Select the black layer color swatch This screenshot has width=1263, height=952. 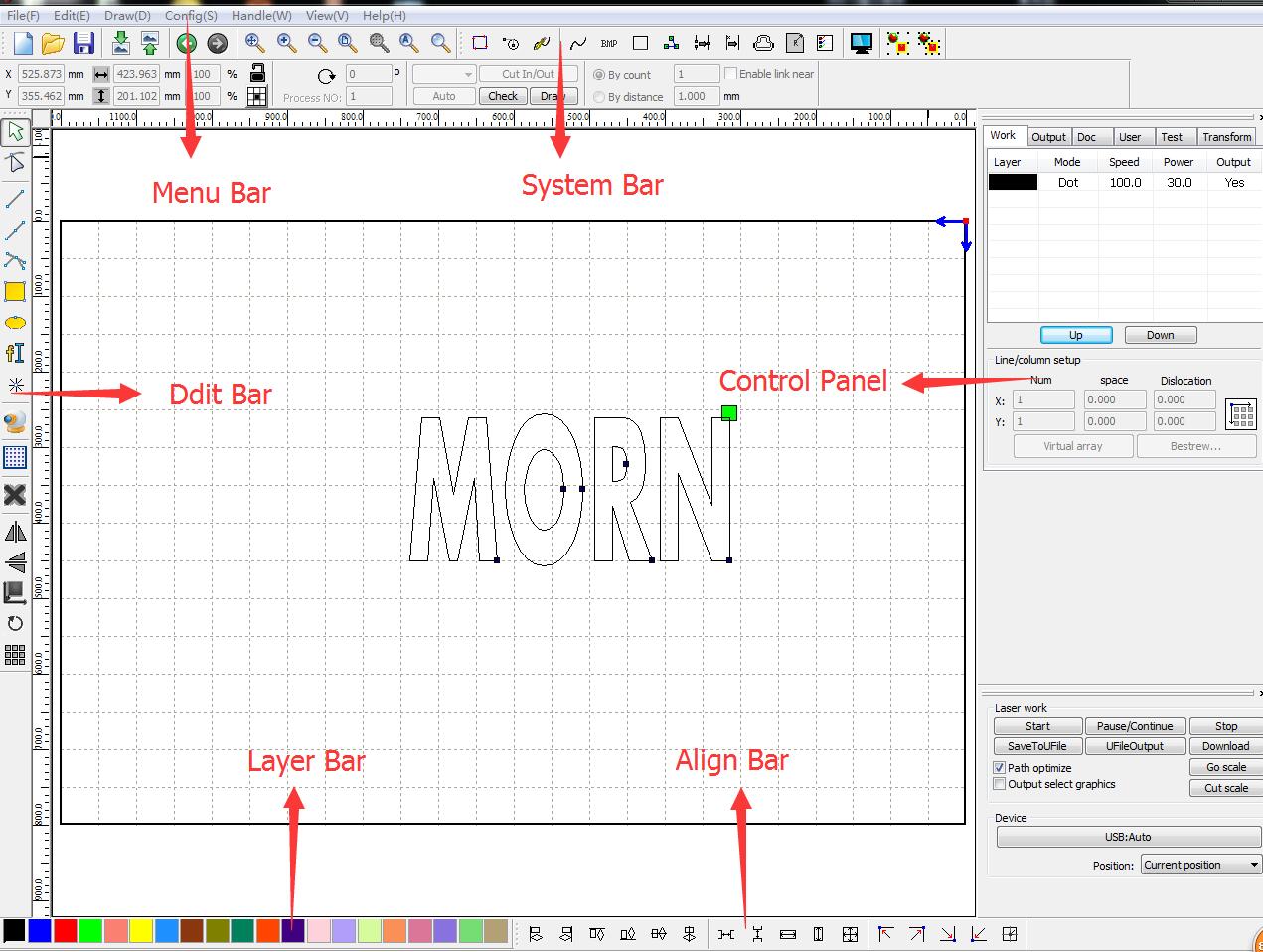point(14,931)
